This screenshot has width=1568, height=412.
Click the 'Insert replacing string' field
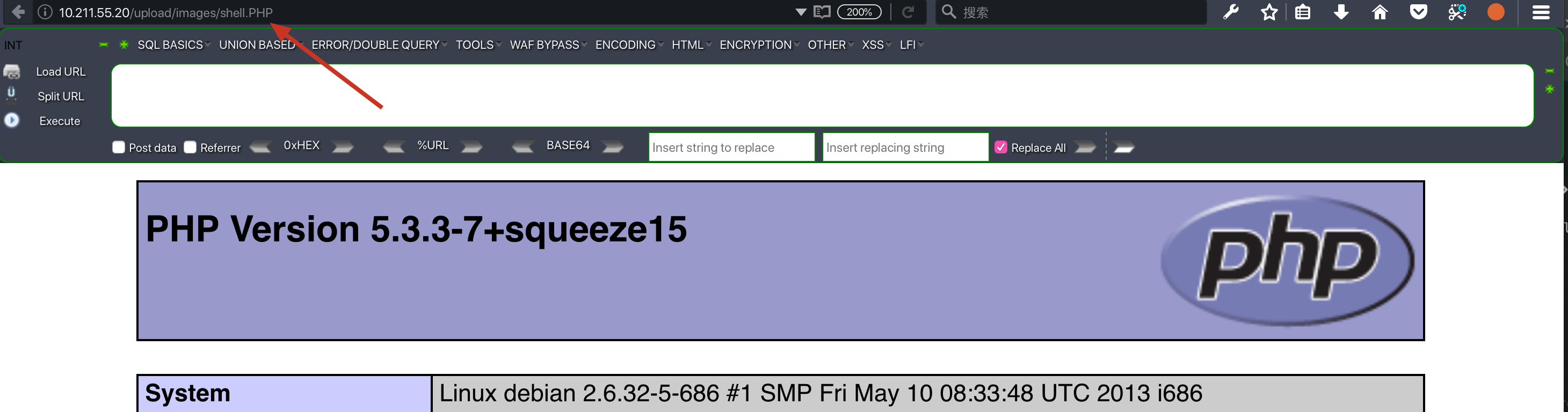pyautogui.click(x=905, y=147)
